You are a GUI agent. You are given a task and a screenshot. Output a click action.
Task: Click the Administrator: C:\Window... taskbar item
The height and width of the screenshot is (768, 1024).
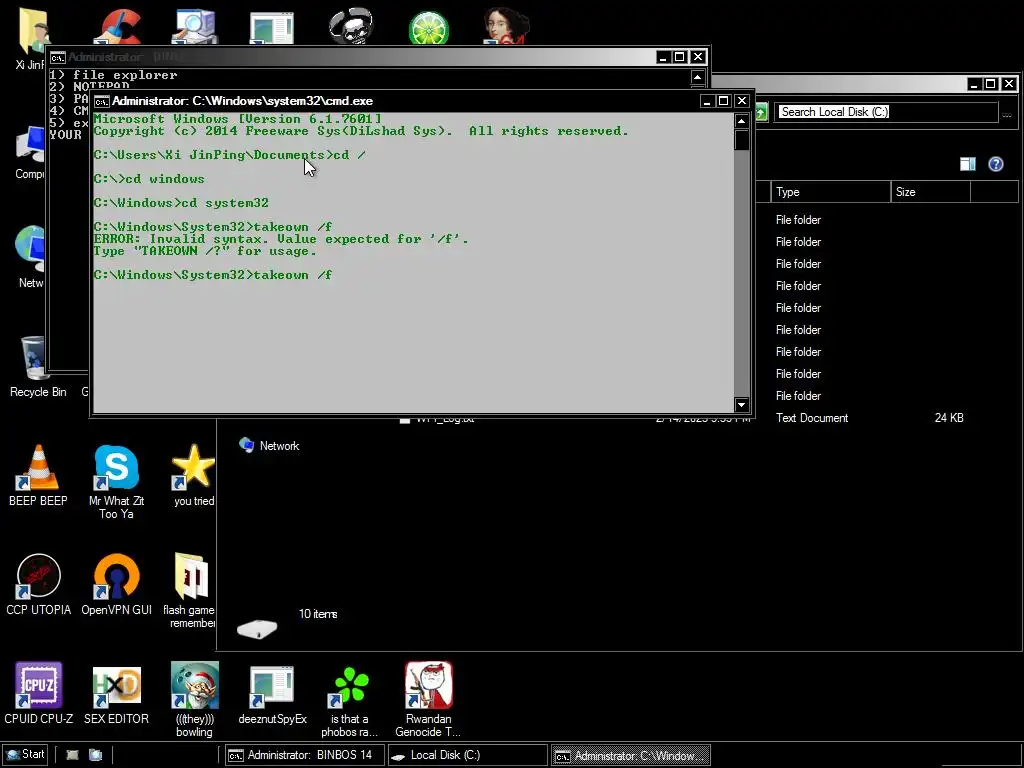click(x=631, y=756)
